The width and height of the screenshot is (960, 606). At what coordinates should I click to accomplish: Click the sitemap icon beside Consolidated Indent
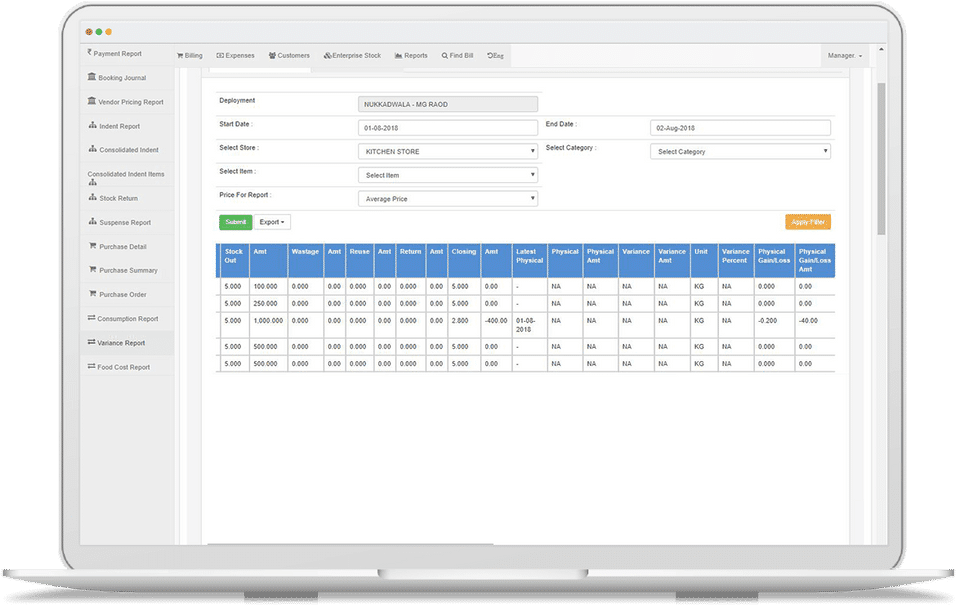pos(92,149)
